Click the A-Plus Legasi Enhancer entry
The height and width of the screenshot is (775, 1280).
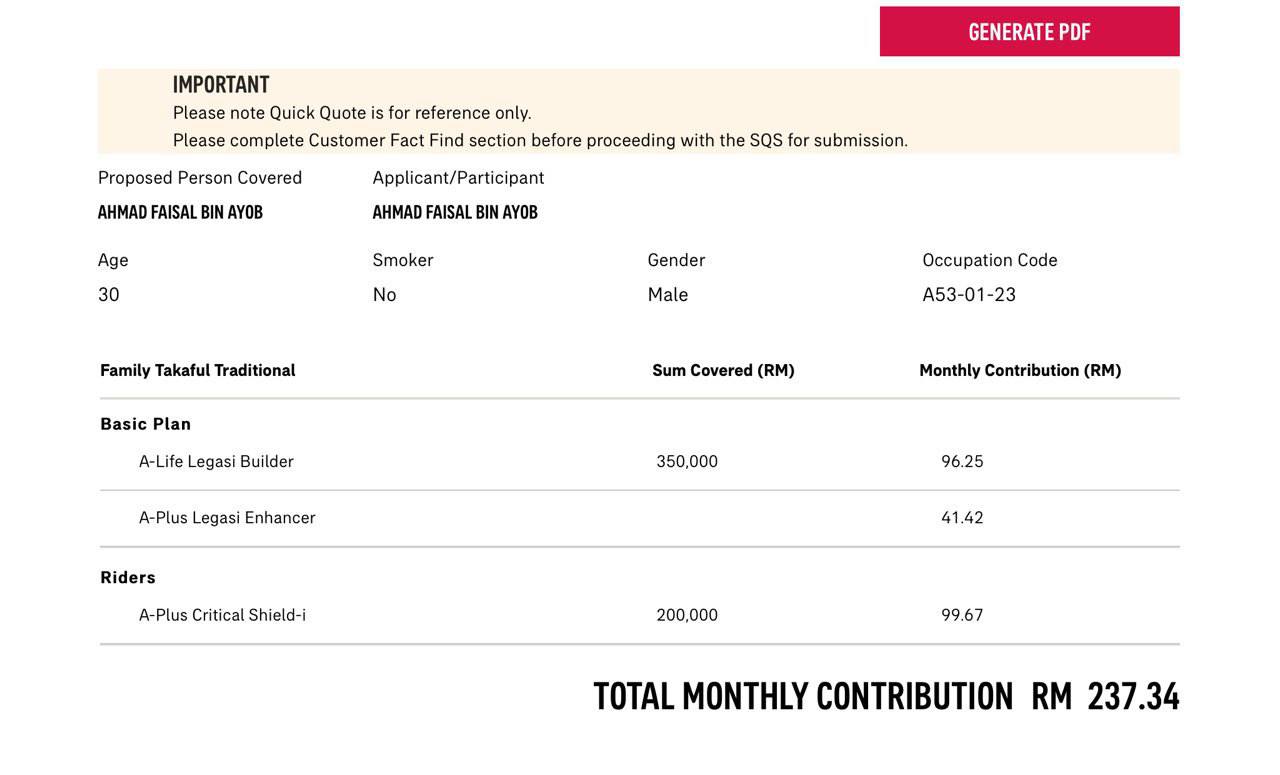(x=227, y=518)
